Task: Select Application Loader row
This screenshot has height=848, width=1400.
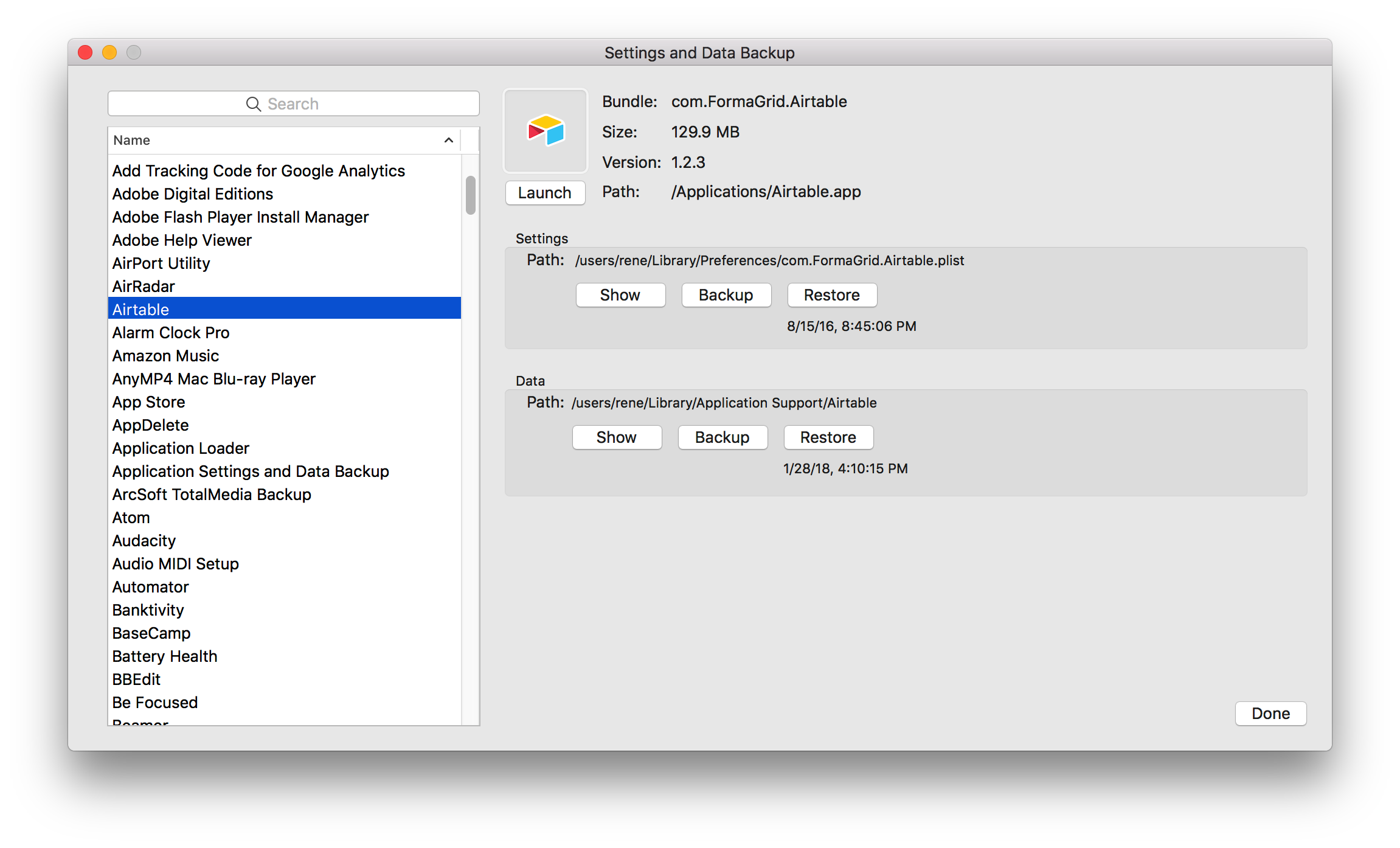Action: (x=284, y=448)
